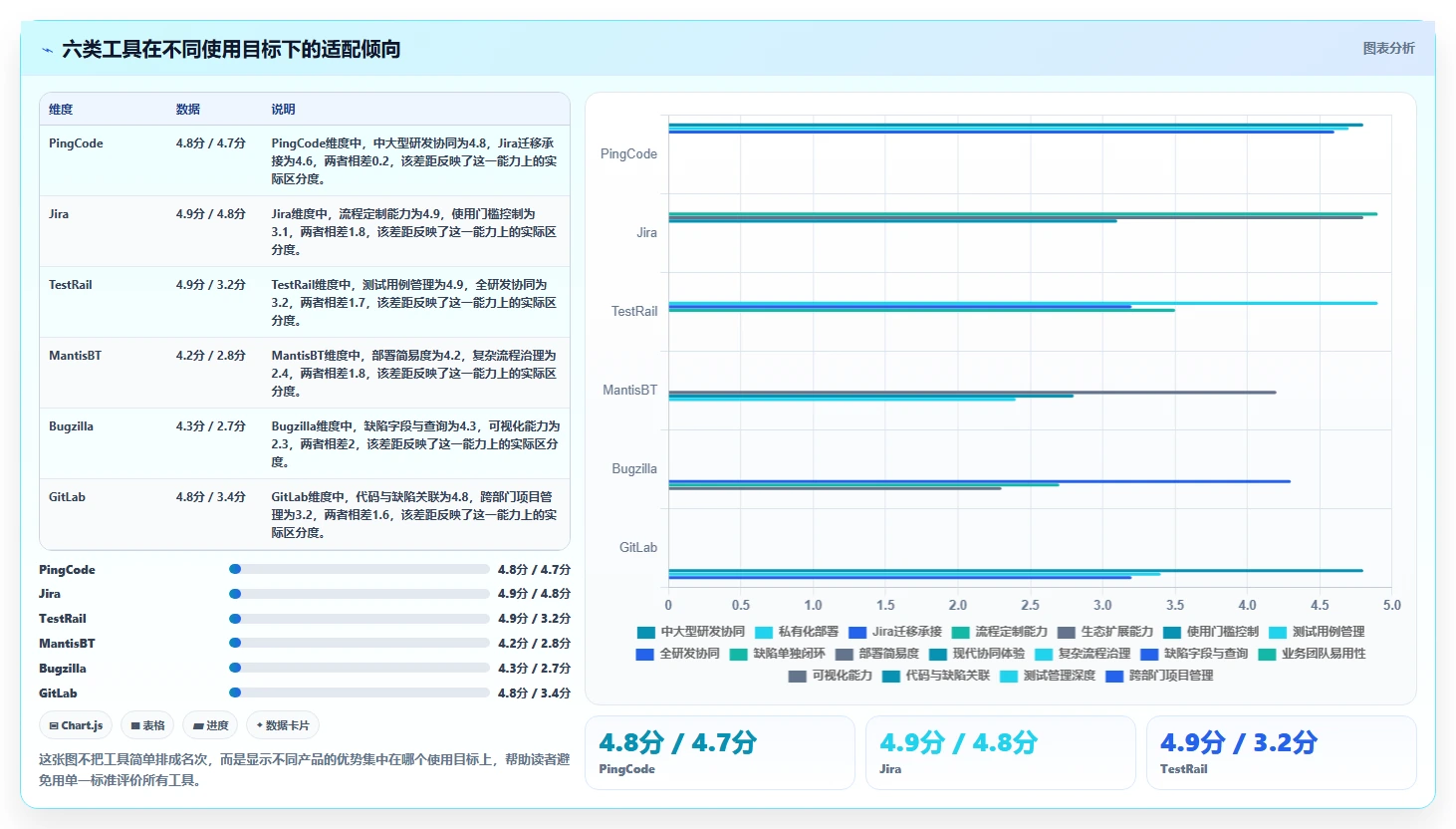Hide the 缺陷字段与查询 legend entry
Viewport: 1456px width, 829px height.
pos(1194,654)
